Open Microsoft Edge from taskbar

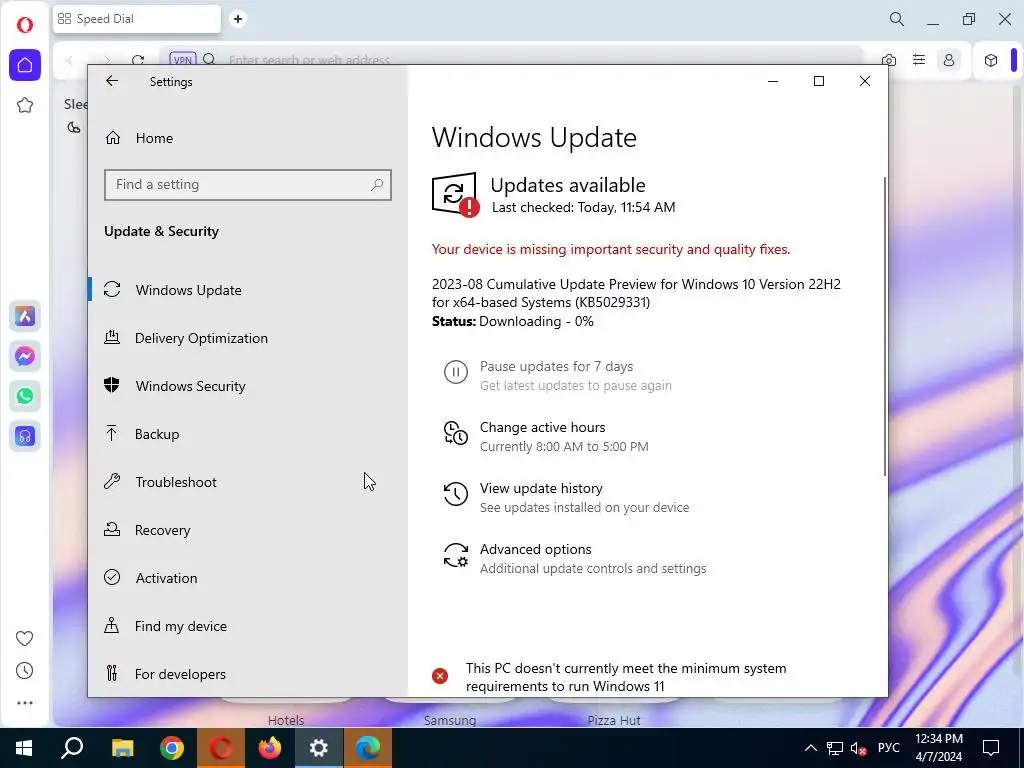(368, 748)
